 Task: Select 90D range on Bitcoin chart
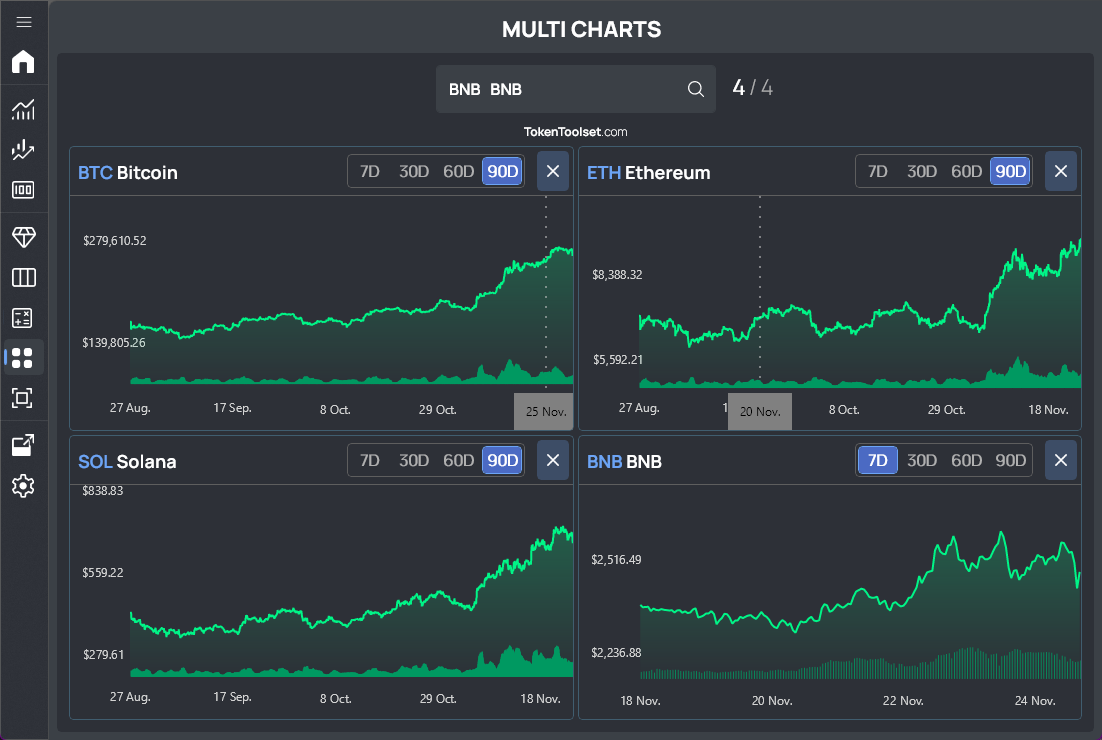click(503, 171)
